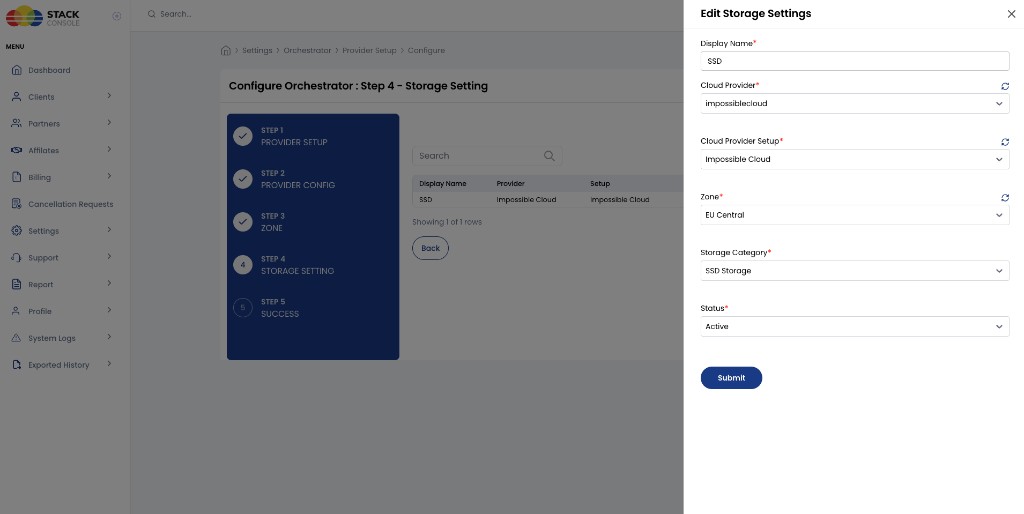Open Cancellation Requests menu item
1024x514 pixels.
click(x=71, y=204)
